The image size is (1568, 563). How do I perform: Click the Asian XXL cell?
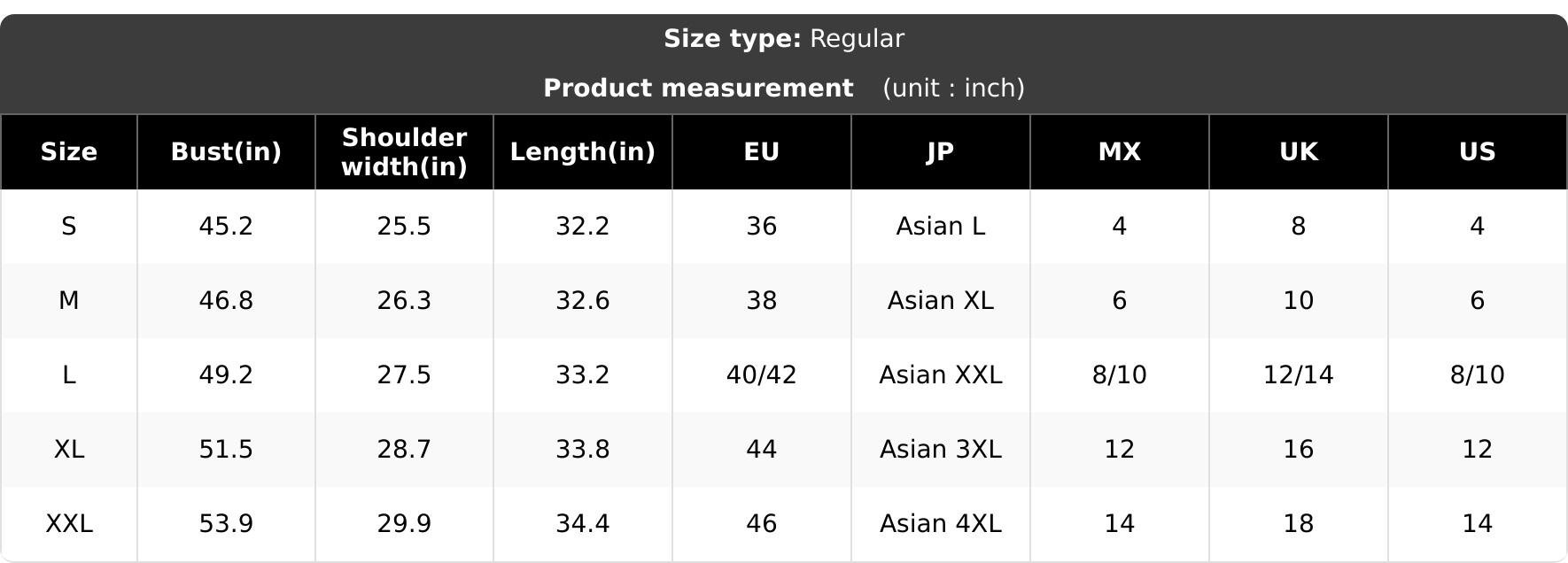pyautogui.click(x=941, y=375)
